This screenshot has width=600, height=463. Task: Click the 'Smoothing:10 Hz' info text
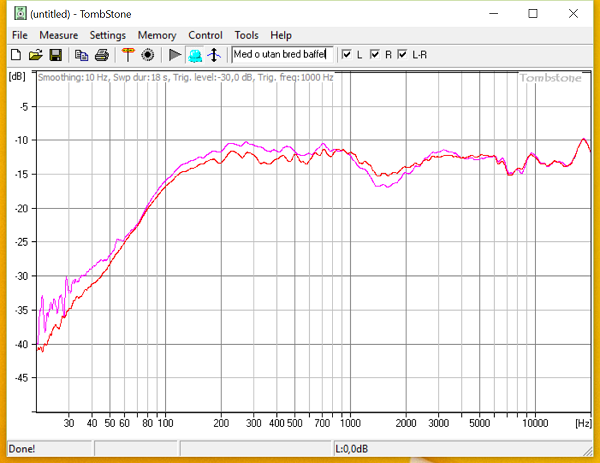tap(73, 77)
